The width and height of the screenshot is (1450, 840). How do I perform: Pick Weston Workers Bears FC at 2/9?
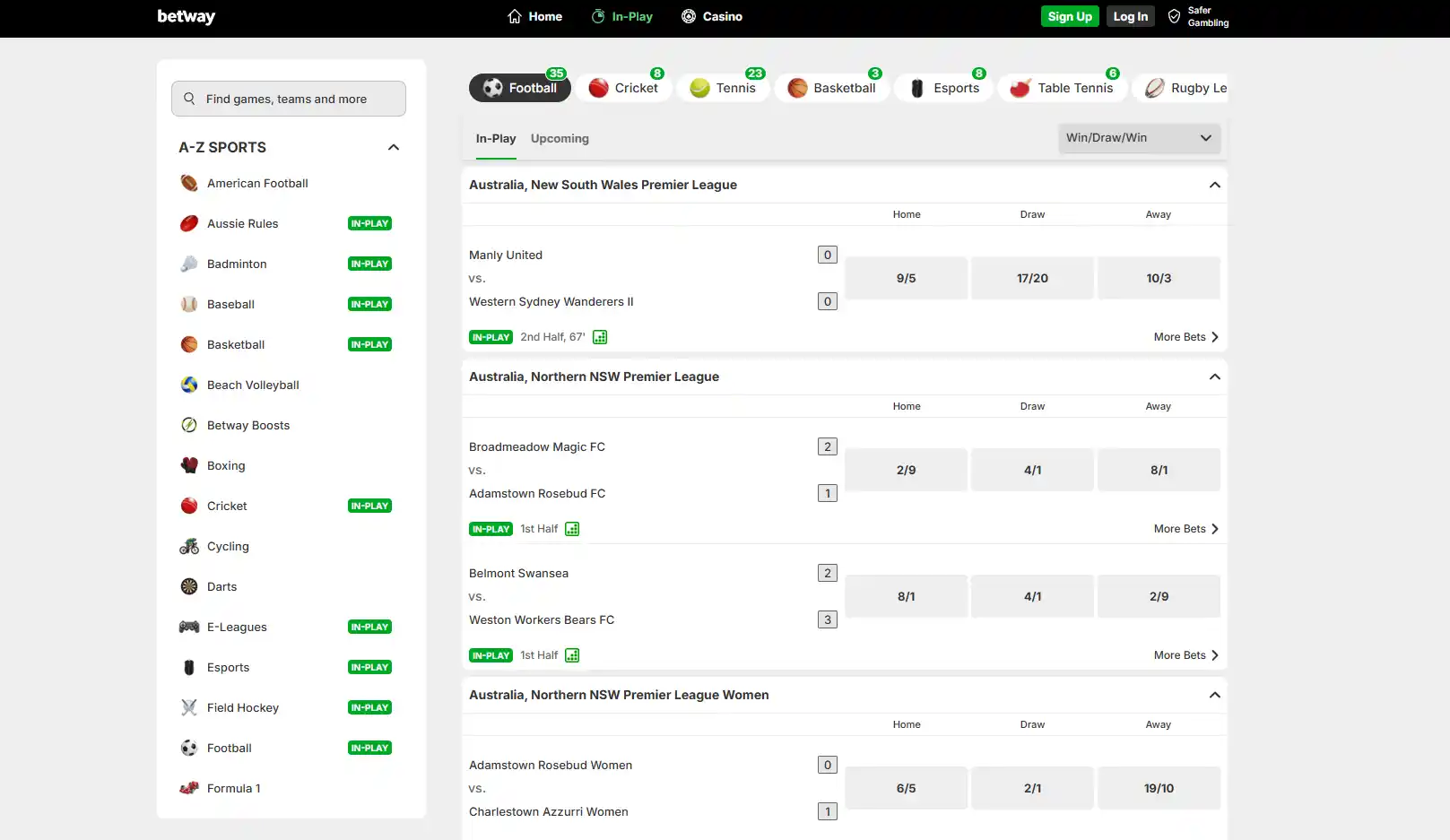click(1159, 596)
